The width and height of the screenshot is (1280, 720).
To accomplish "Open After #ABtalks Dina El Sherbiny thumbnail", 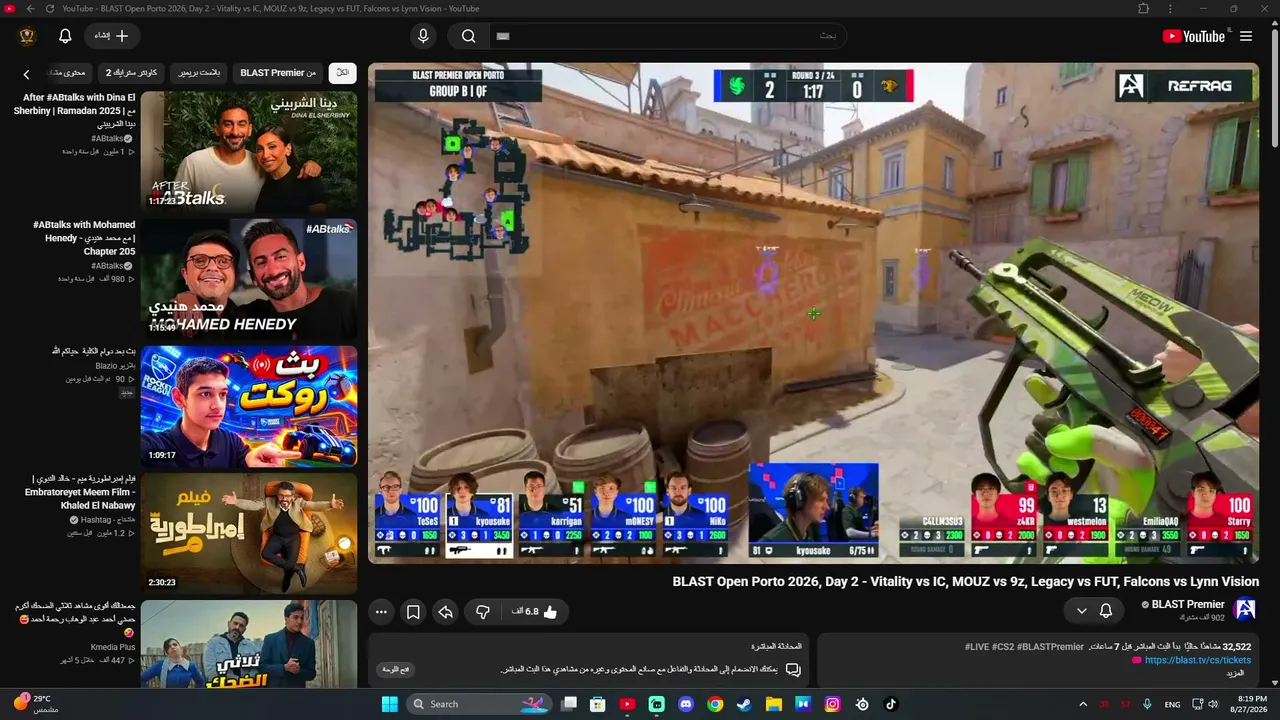I will click(x=249, y=151).
